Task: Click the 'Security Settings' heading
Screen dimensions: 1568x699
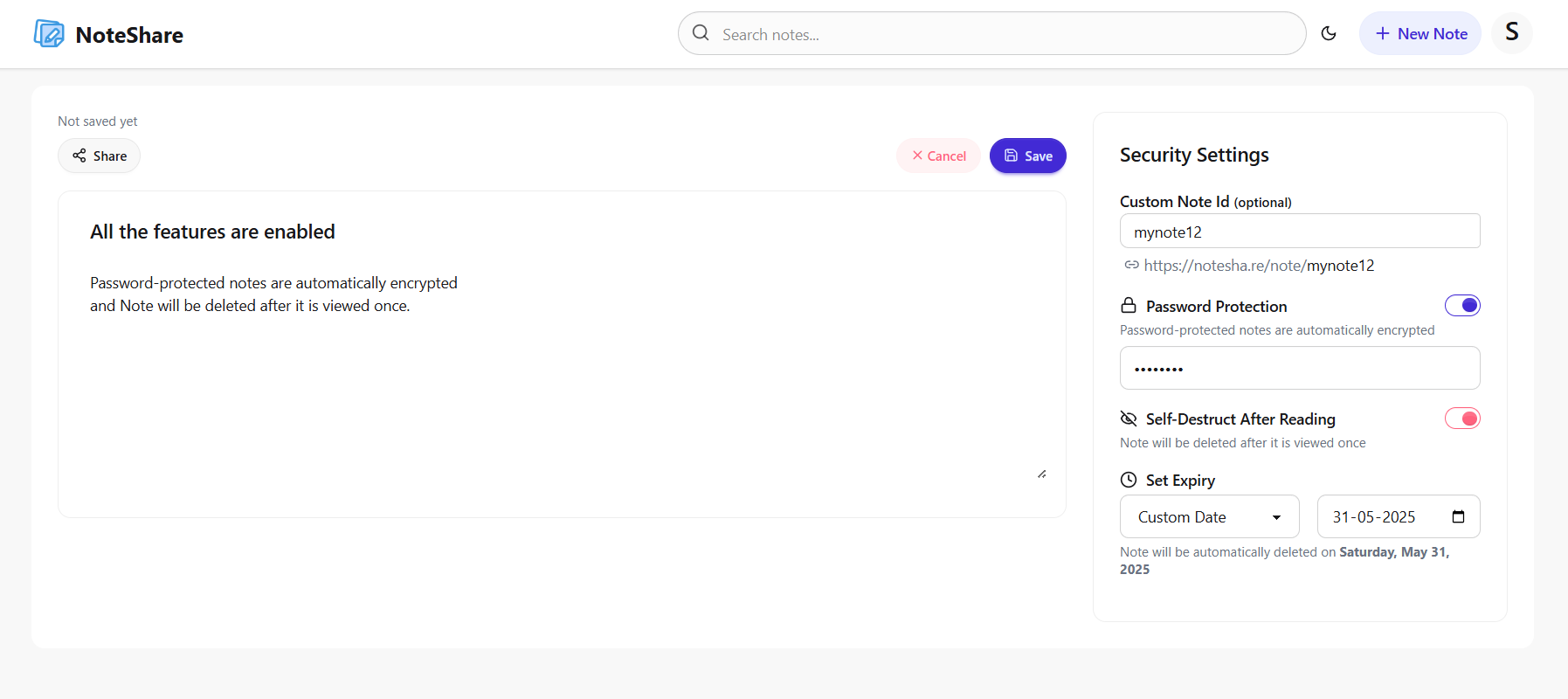Action: coord(1194,155)
